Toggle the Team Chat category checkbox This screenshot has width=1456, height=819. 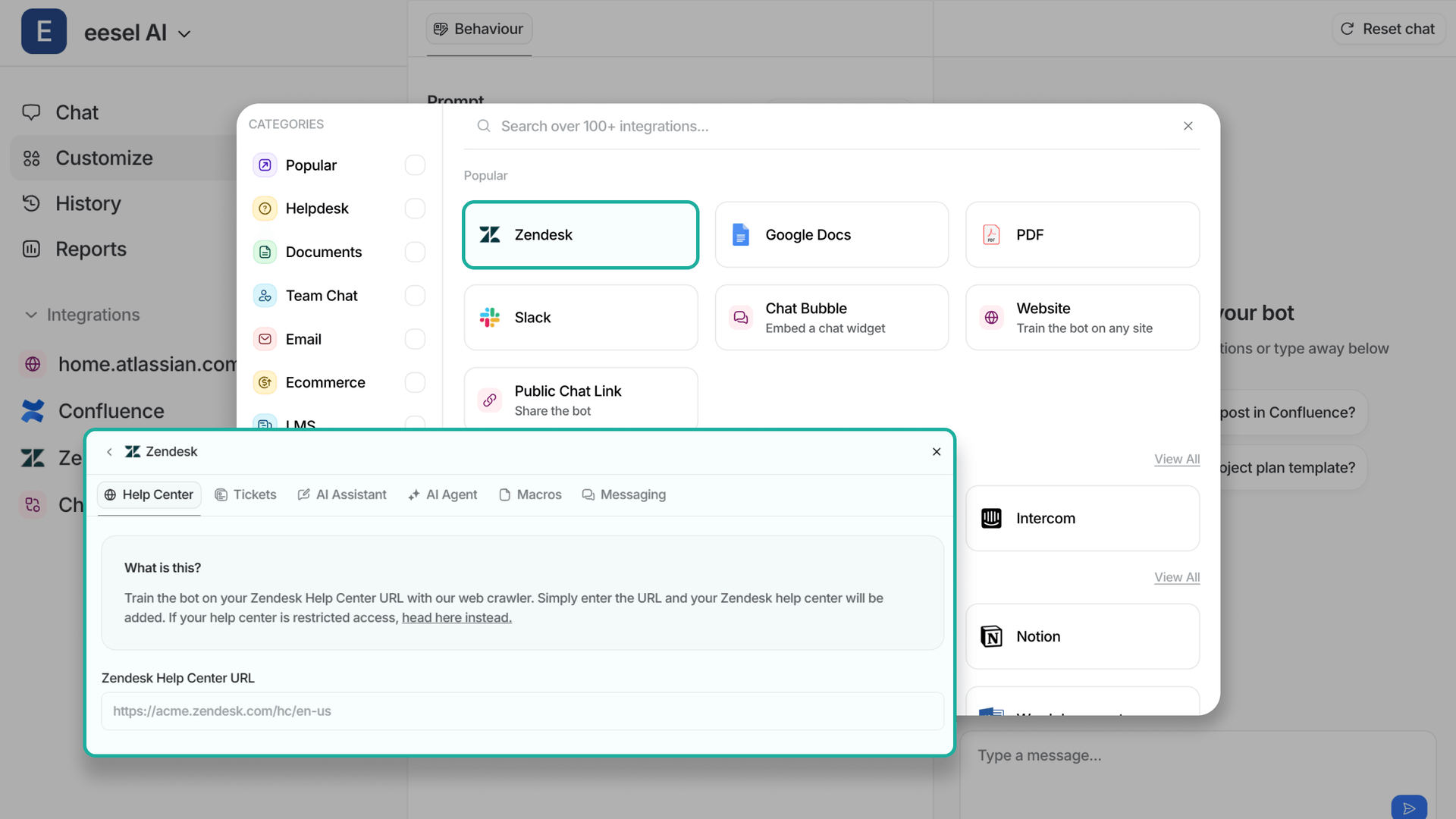(x=415, y=296)
